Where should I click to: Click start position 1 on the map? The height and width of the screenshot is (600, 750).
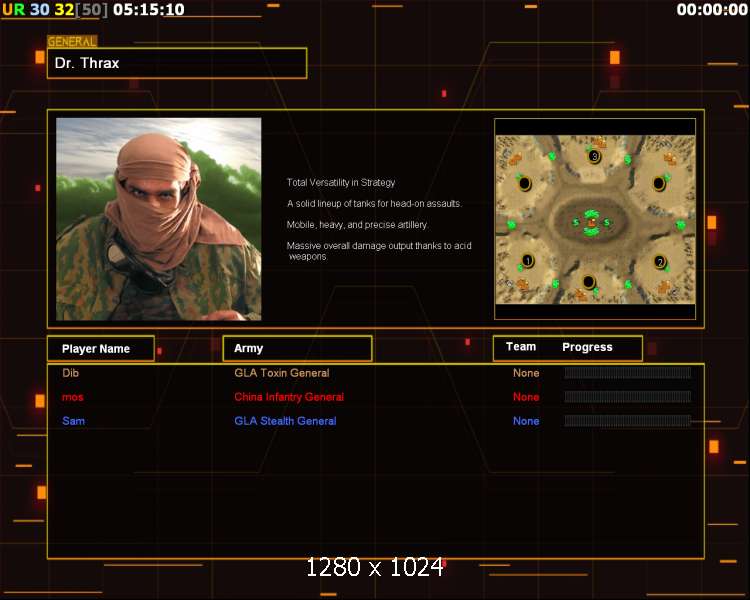click(528, 261)
